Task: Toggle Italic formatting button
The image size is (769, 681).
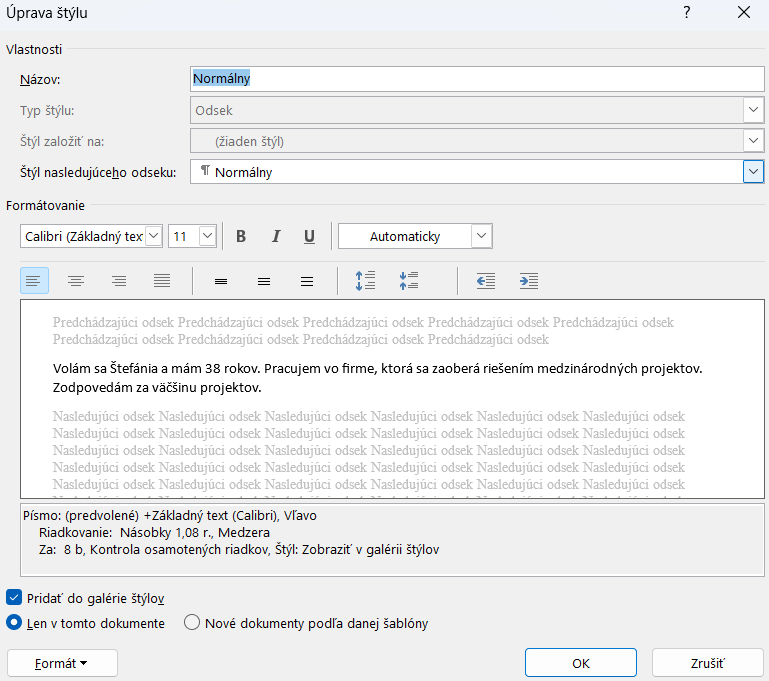Action: click(x=276, y=236)
